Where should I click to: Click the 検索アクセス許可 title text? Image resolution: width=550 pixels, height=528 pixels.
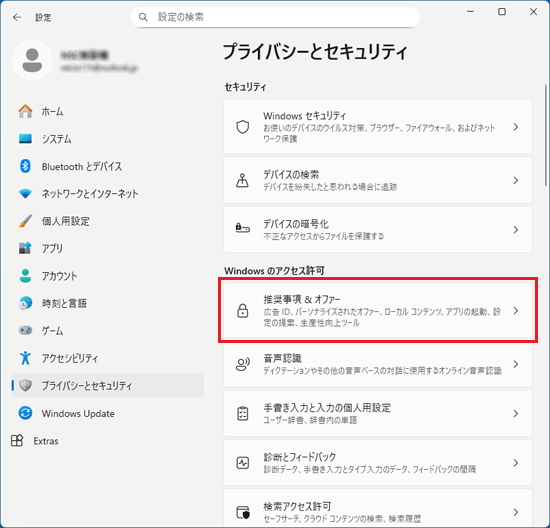[297, 506]
